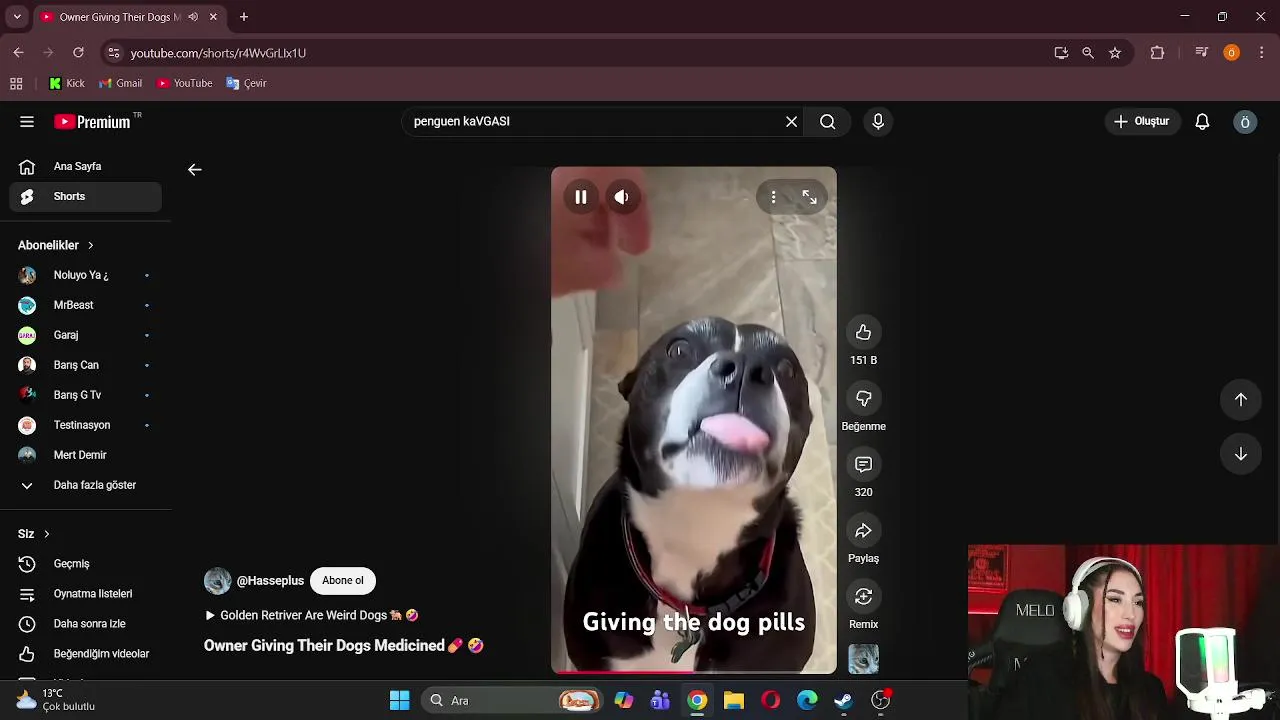
Task: Open Geçmiş watch history
Action: pos(86,564)
